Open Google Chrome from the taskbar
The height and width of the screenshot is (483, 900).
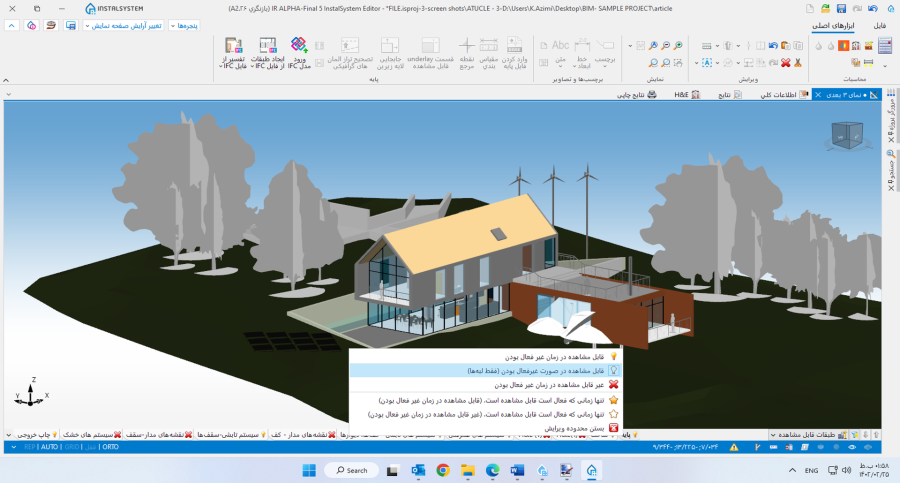[x=466, y=469]
